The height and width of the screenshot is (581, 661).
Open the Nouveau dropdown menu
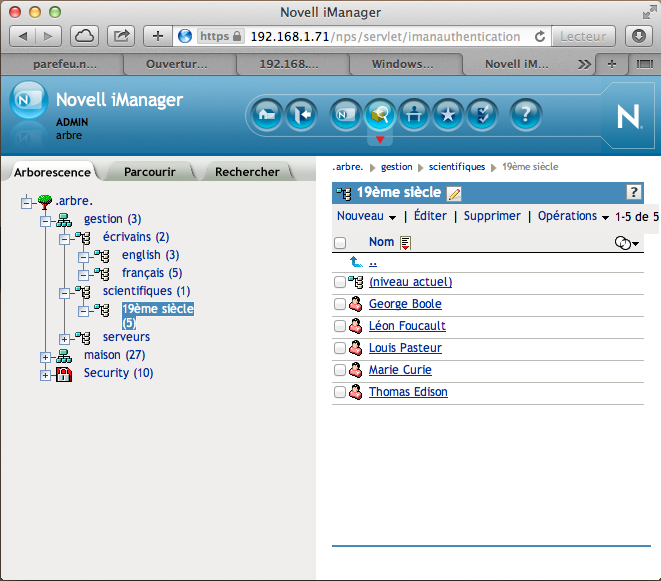[366, 216]
